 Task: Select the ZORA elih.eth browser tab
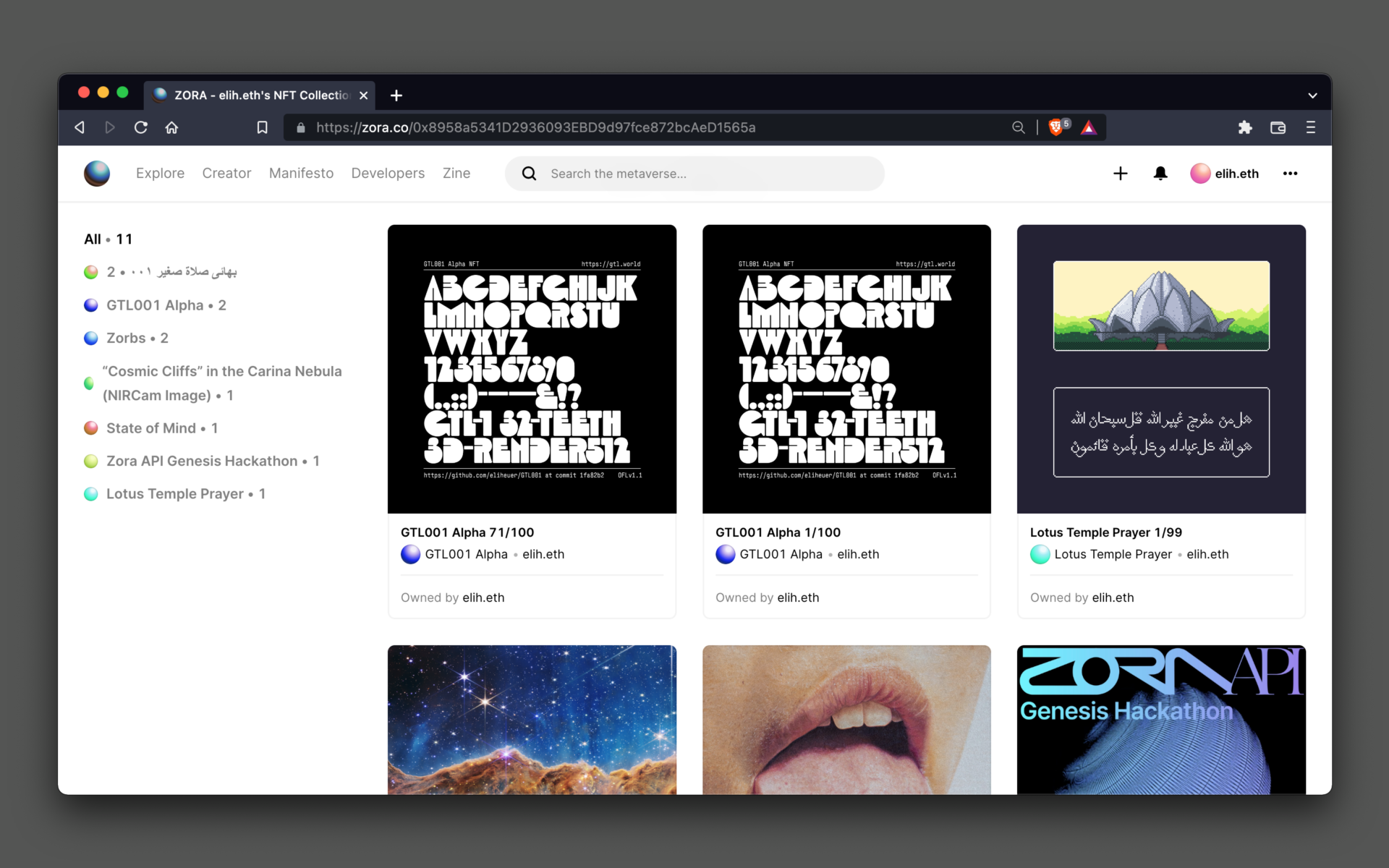click(259, 95)
